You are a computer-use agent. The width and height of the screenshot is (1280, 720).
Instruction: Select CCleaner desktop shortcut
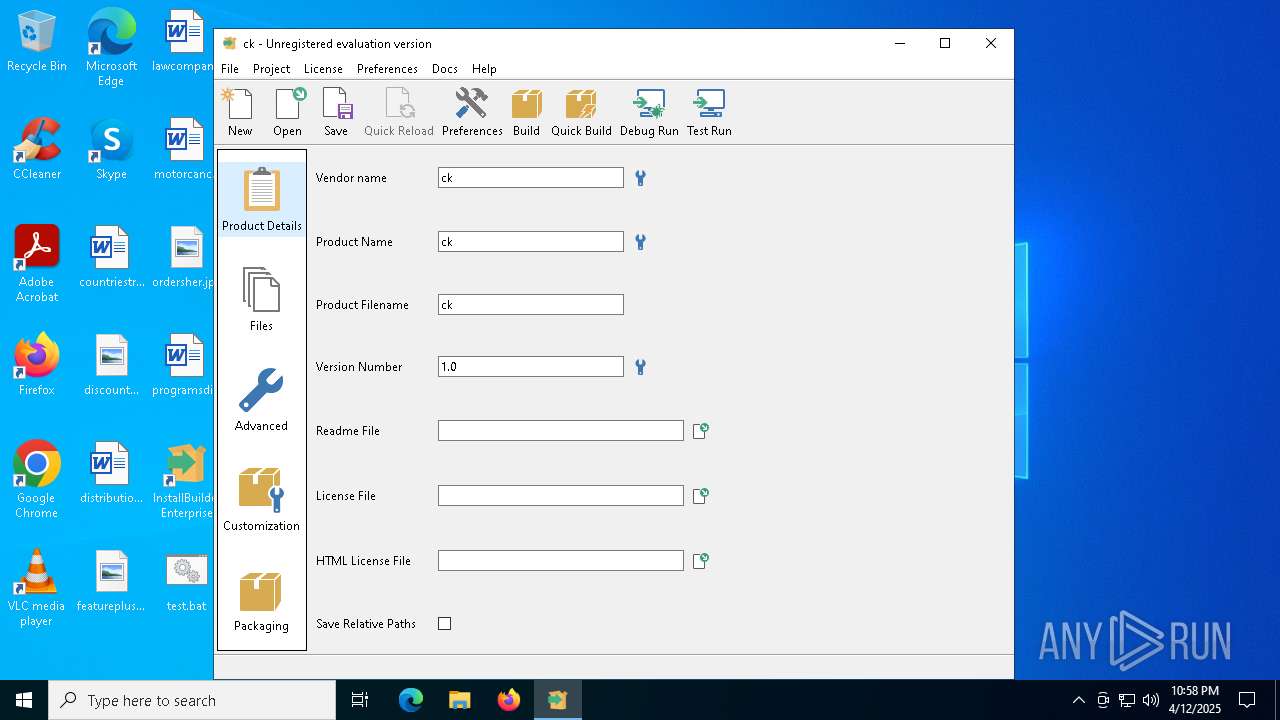pos(37,150)
